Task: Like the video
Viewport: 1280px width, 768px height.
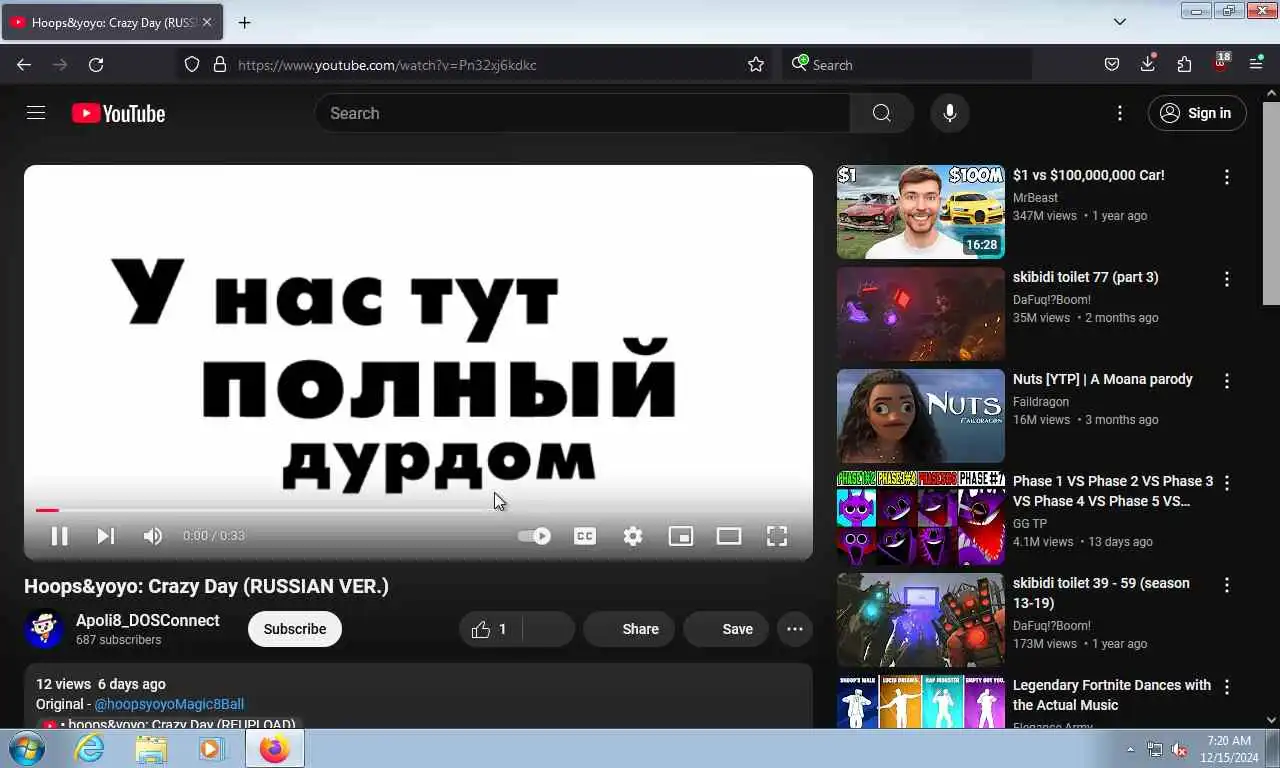Action: tap(490, 629)
